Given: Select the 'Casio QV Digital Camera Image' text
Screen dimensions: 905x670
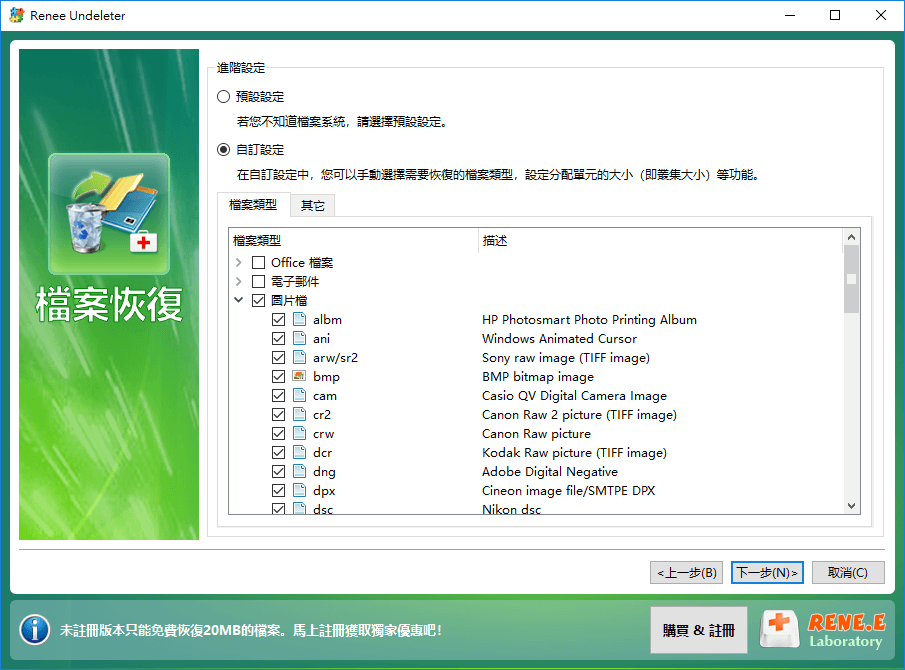Looking at the screenshot, I should pos(574,395).
